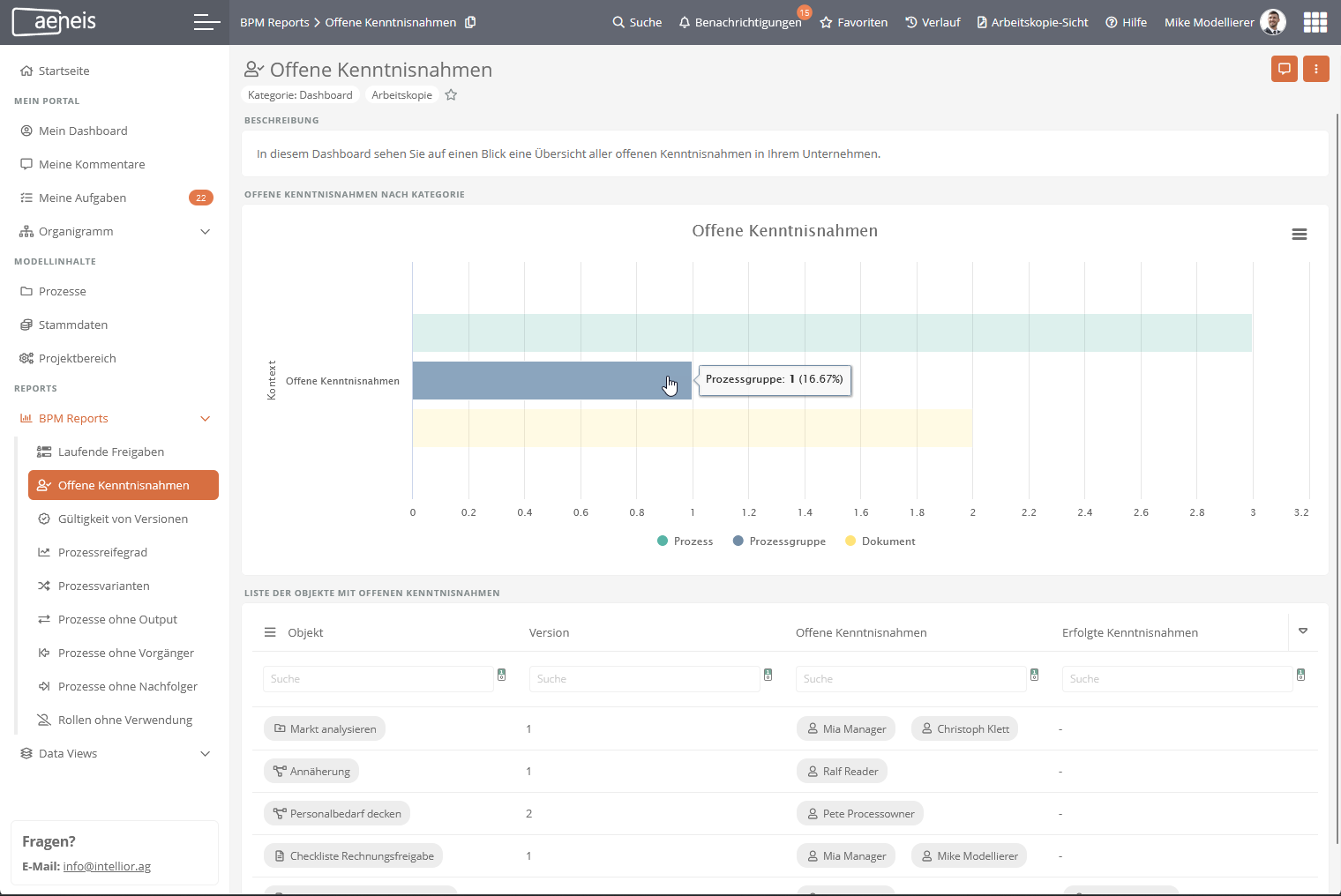
Task: Toggle Prozessgruppe series in chart legend
Action: point(780,541)
